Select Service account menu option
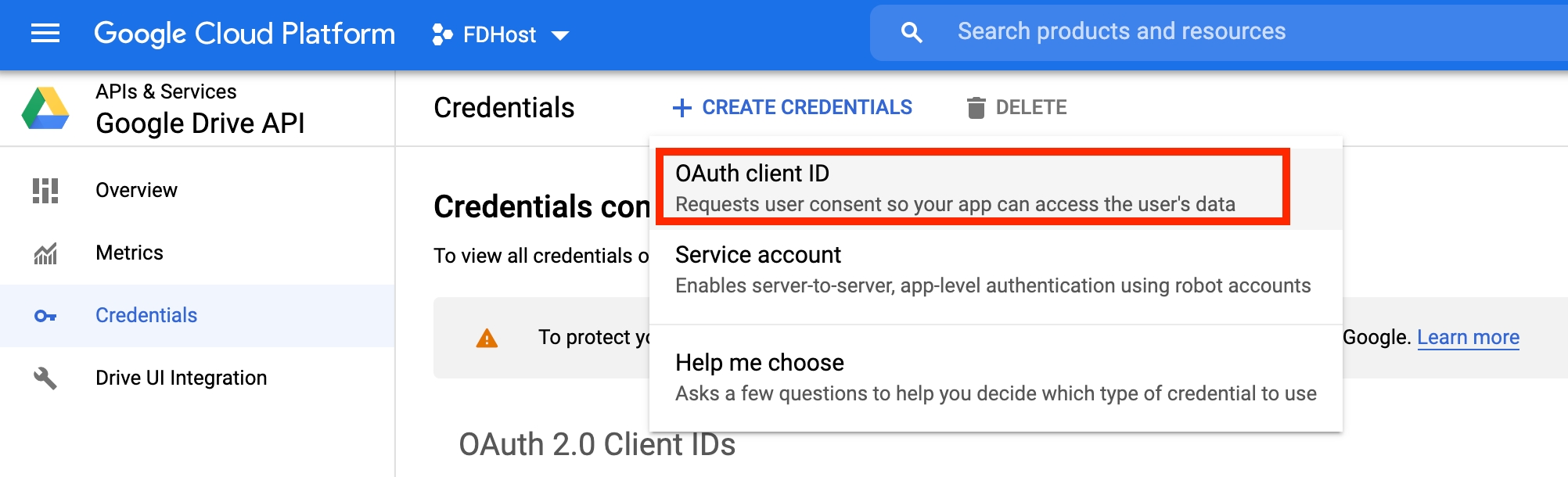1568x477 pixels. click(996, 271)
